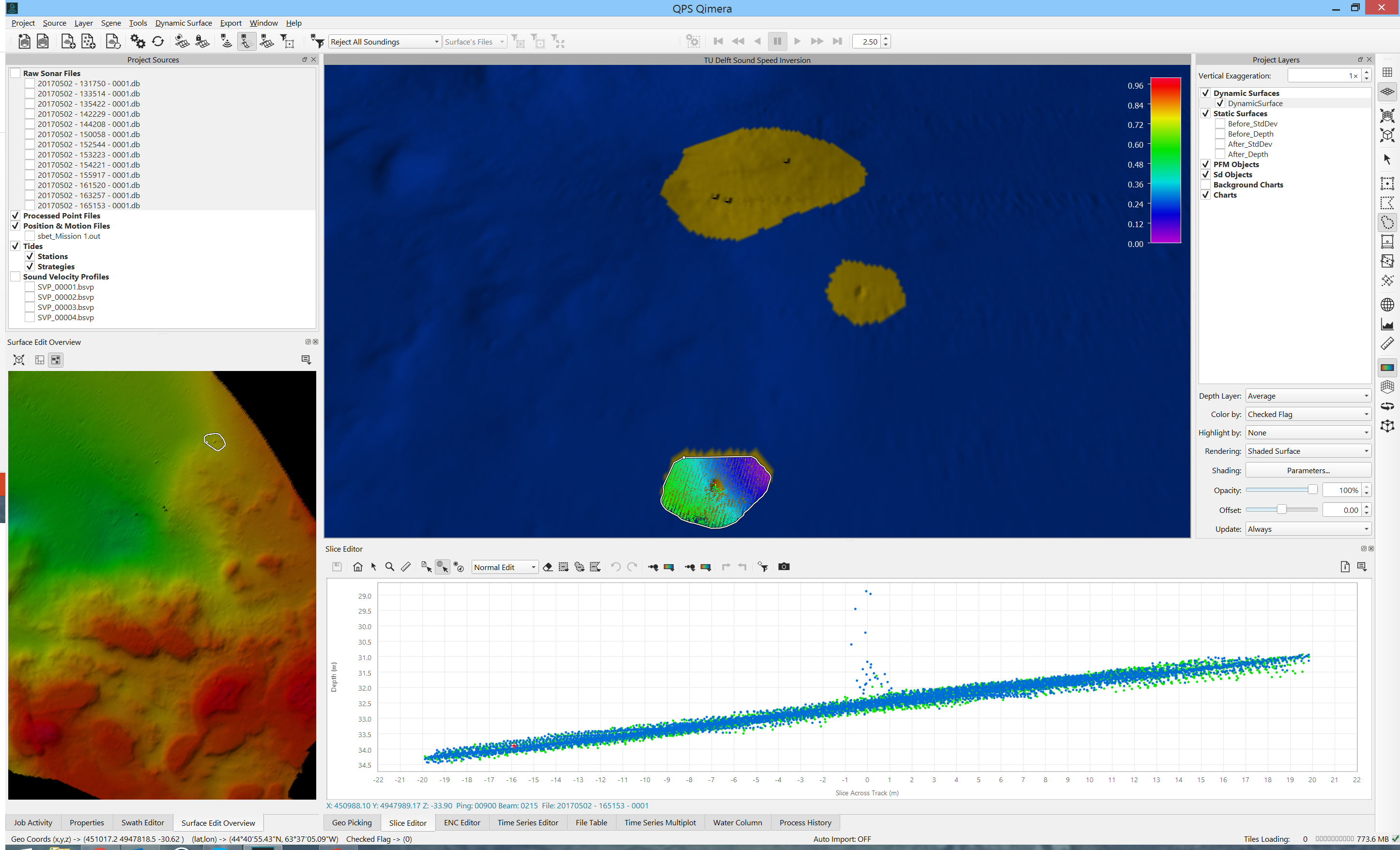This screenshot has width=1400, height=850.
Task: Expand the Reject All Soundings dropdown
Action: point(385,42)
